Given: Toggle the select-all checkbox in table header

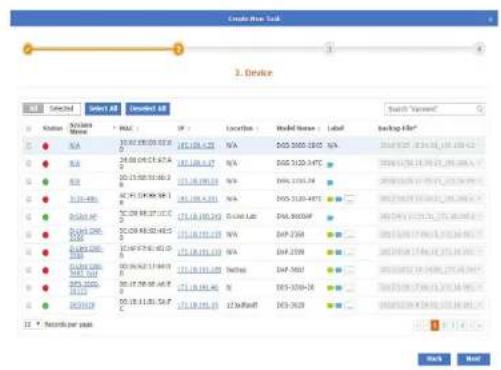Looking at the screenshot, I should (x=29, y=128).
